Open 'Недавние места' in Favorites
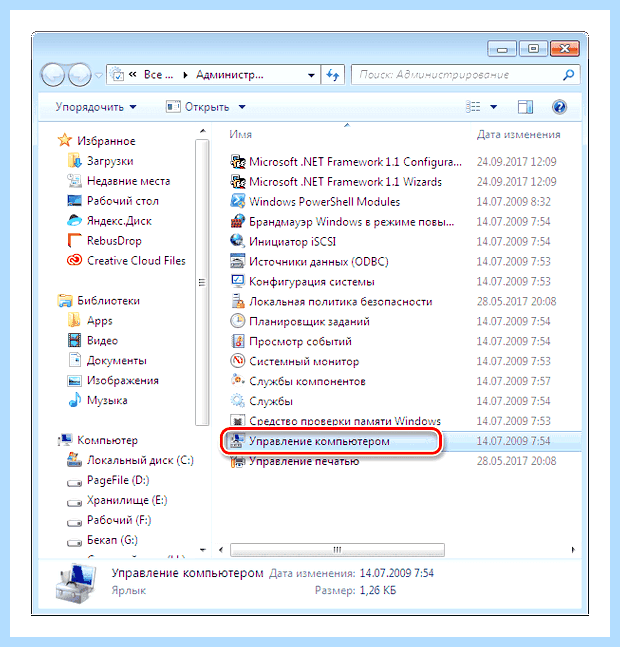Viewport: 620px width, 647px height. click(x=118, y=181)
